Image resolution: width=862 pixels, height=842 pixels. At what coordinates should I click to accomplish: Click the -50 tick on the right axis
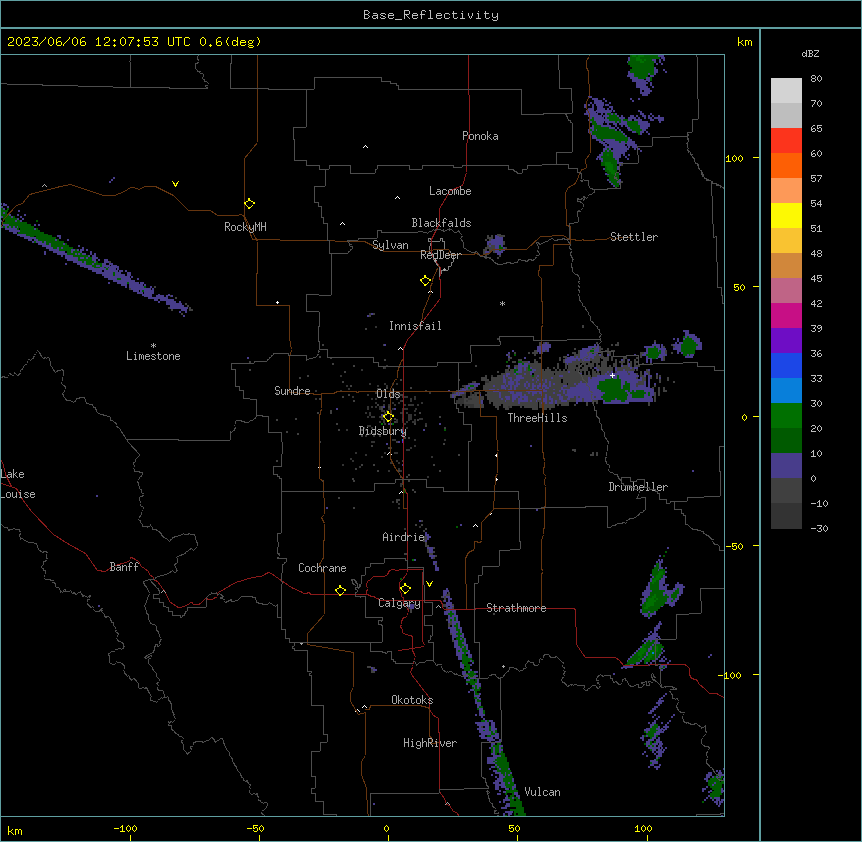tap(734, 546)
